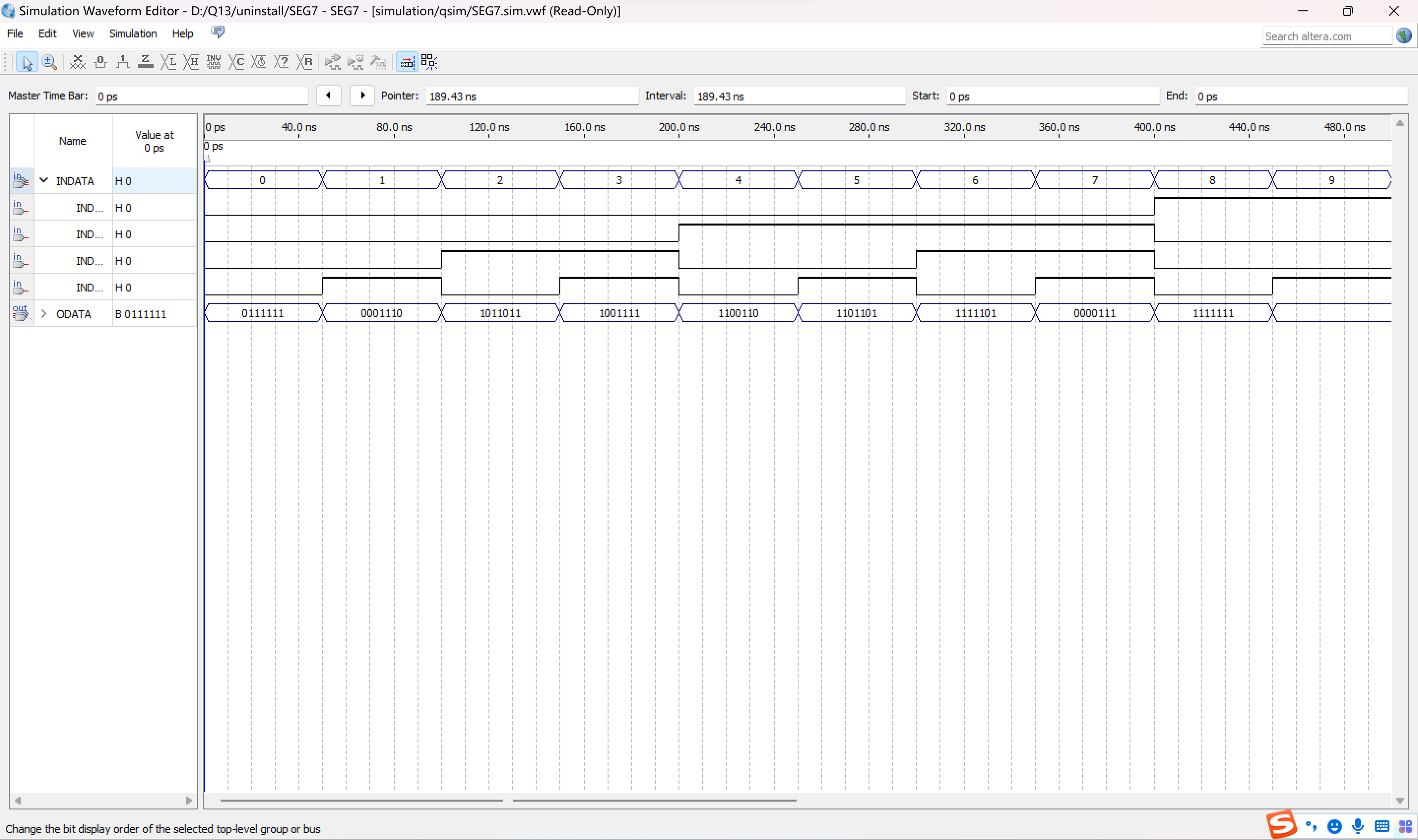1418x840 pixels.
Task: Click the Forcing Unknown (X) icon
Action: point(77,62)
